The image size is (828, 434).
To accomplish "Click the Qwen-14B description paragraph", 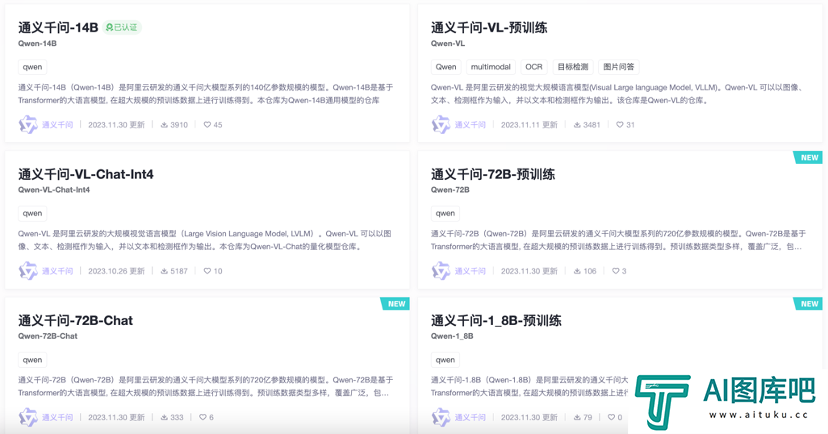I will 205,94.
